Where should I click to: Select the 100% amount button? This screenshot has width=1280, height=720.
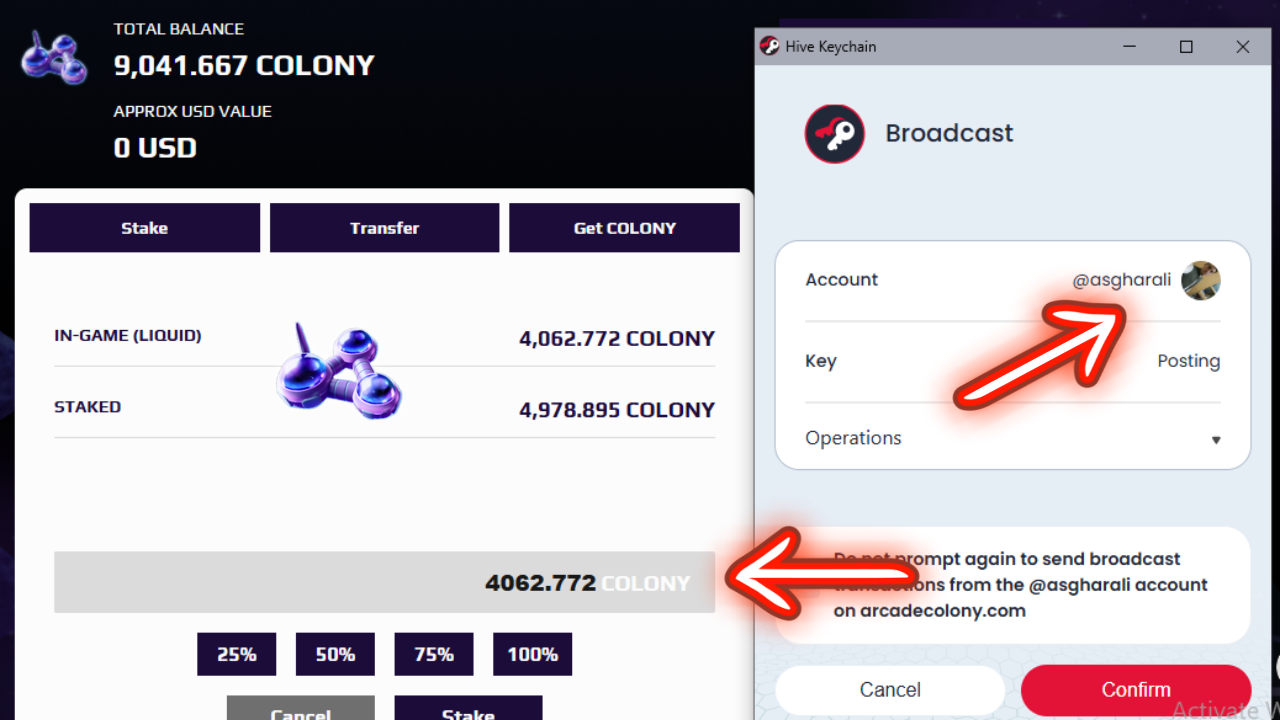[x=532, y=654]
